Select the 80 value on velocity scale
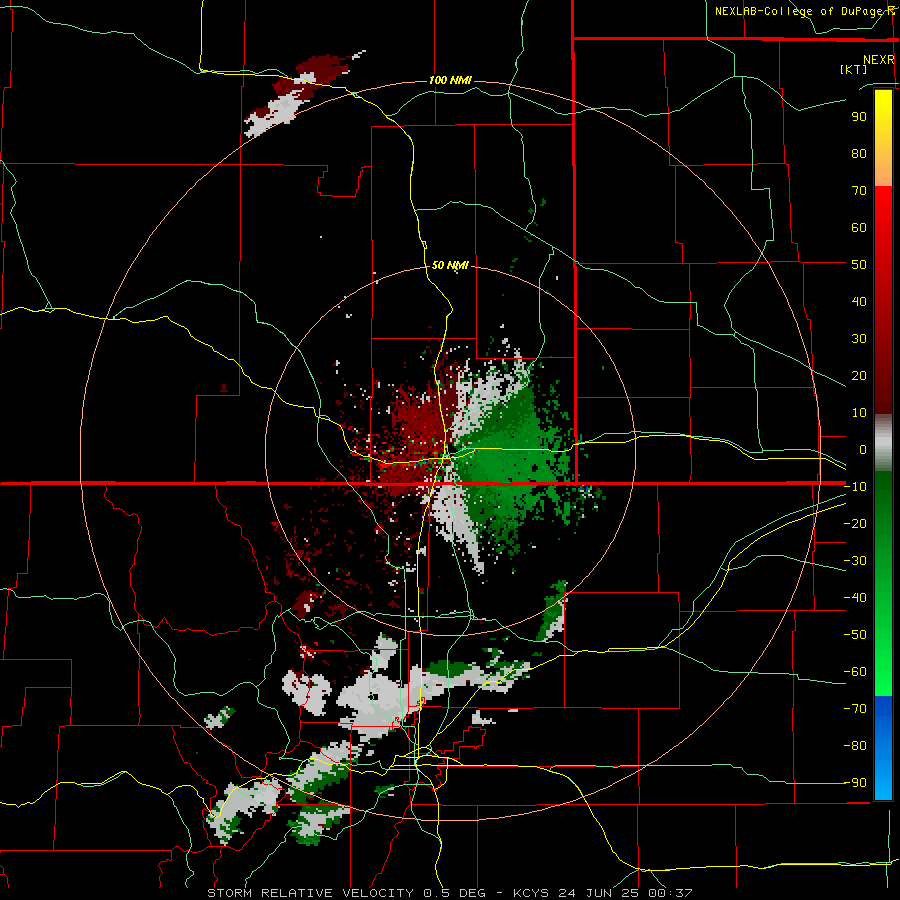 tap(859, 153)
